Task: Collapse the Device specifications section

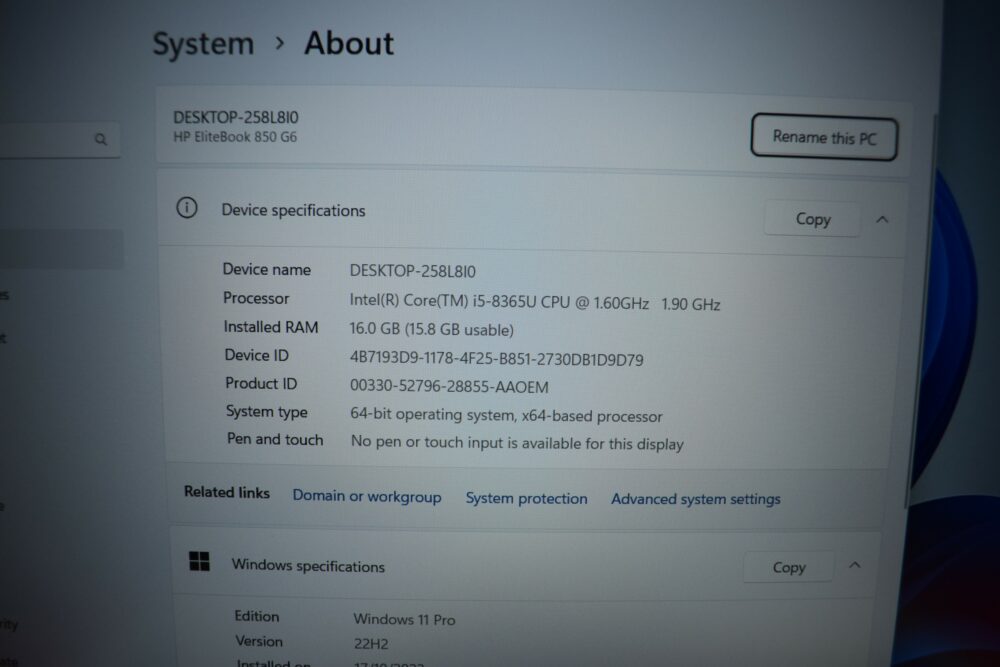Action: click(882, 220)
